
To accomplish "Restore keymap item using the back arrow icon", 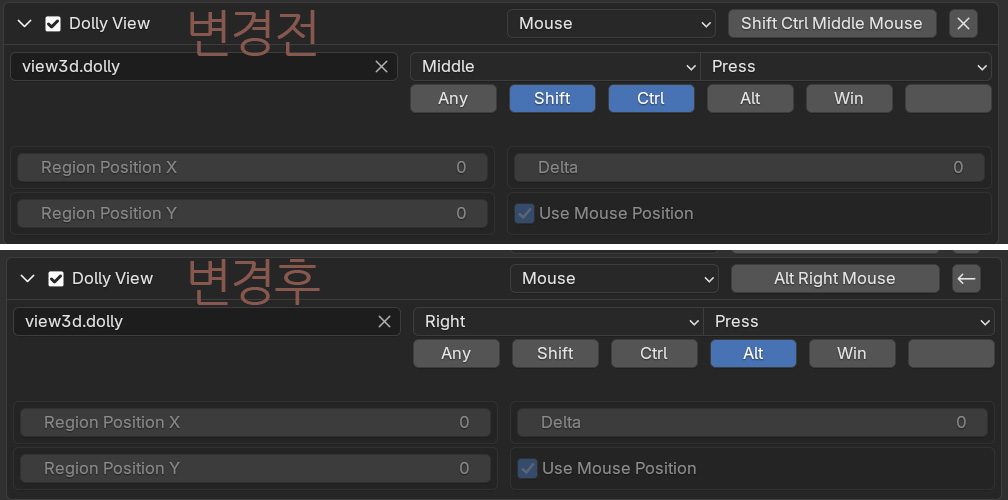I will [x=966, y=279].
